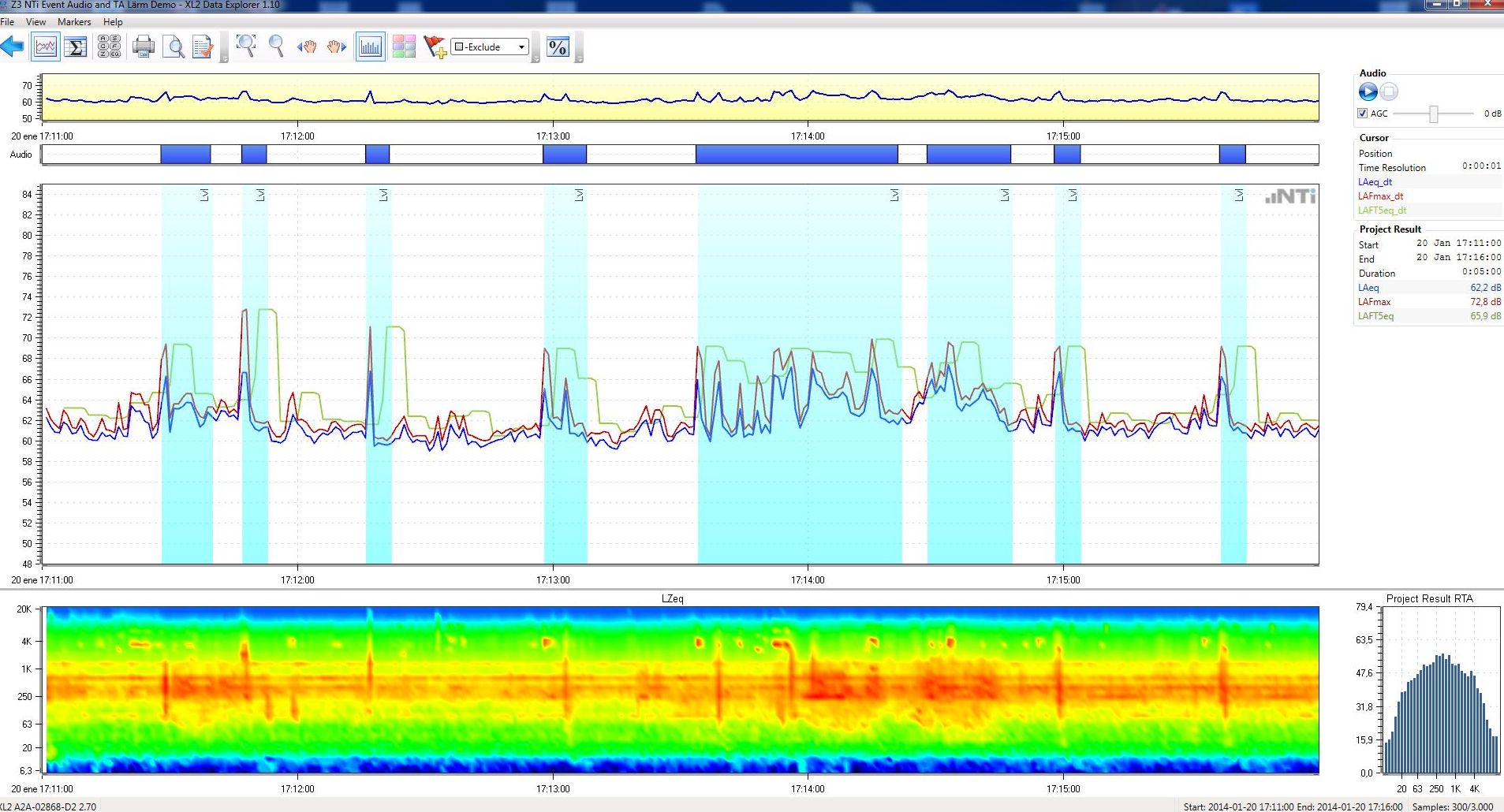Screen dimensions: 1504x812
Task: Open the File menu
Action: 7,22
